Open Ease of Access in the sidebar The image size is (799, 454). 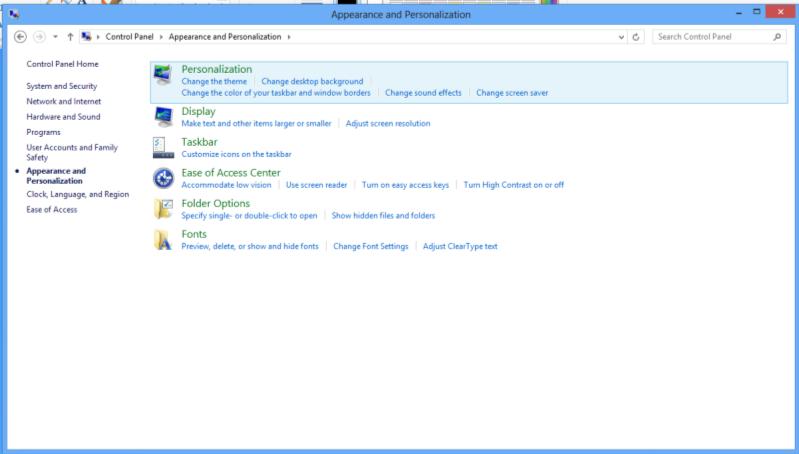[51, 209]
